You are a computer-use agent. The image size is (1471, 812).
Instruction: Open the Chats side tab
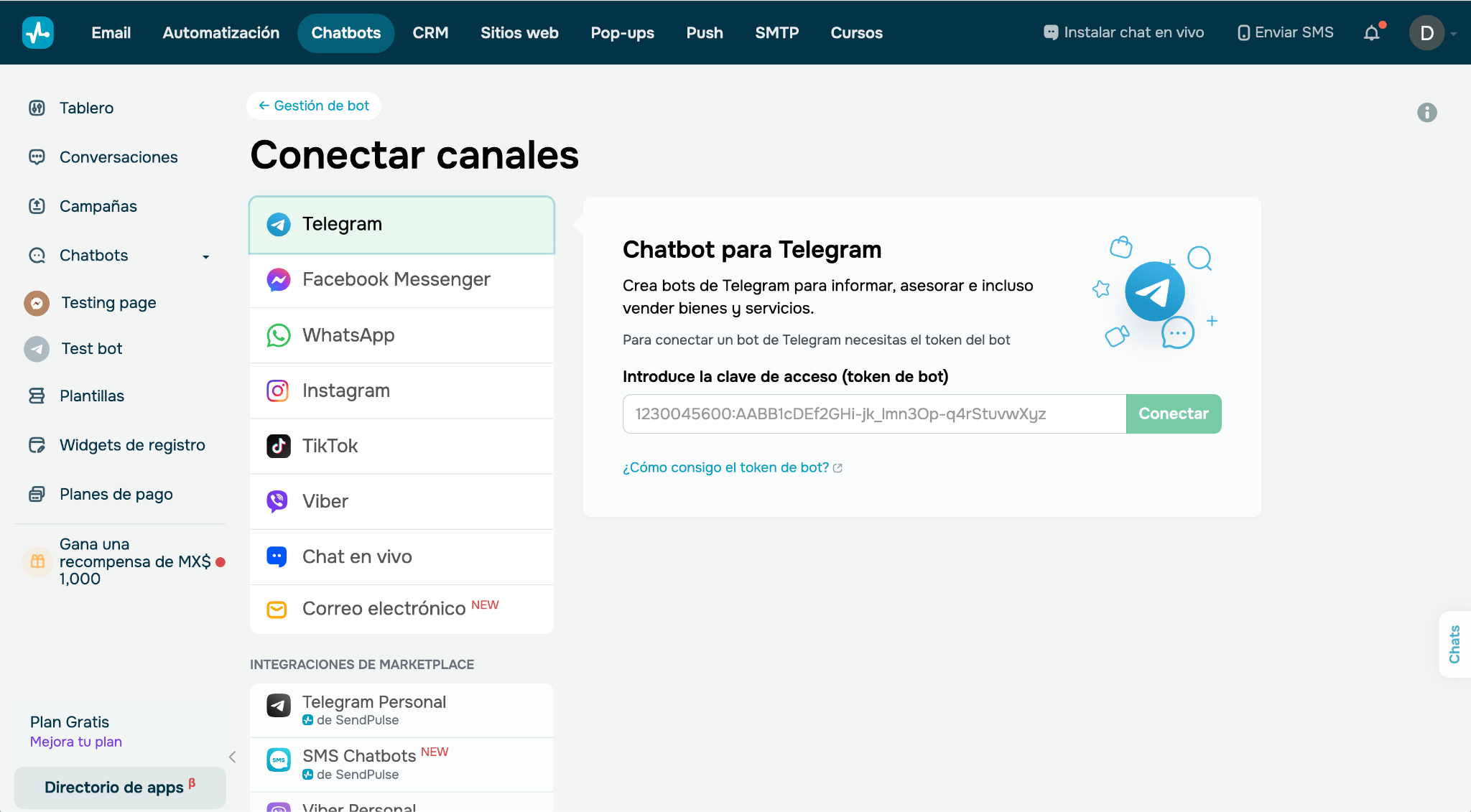pos(1454,644)
